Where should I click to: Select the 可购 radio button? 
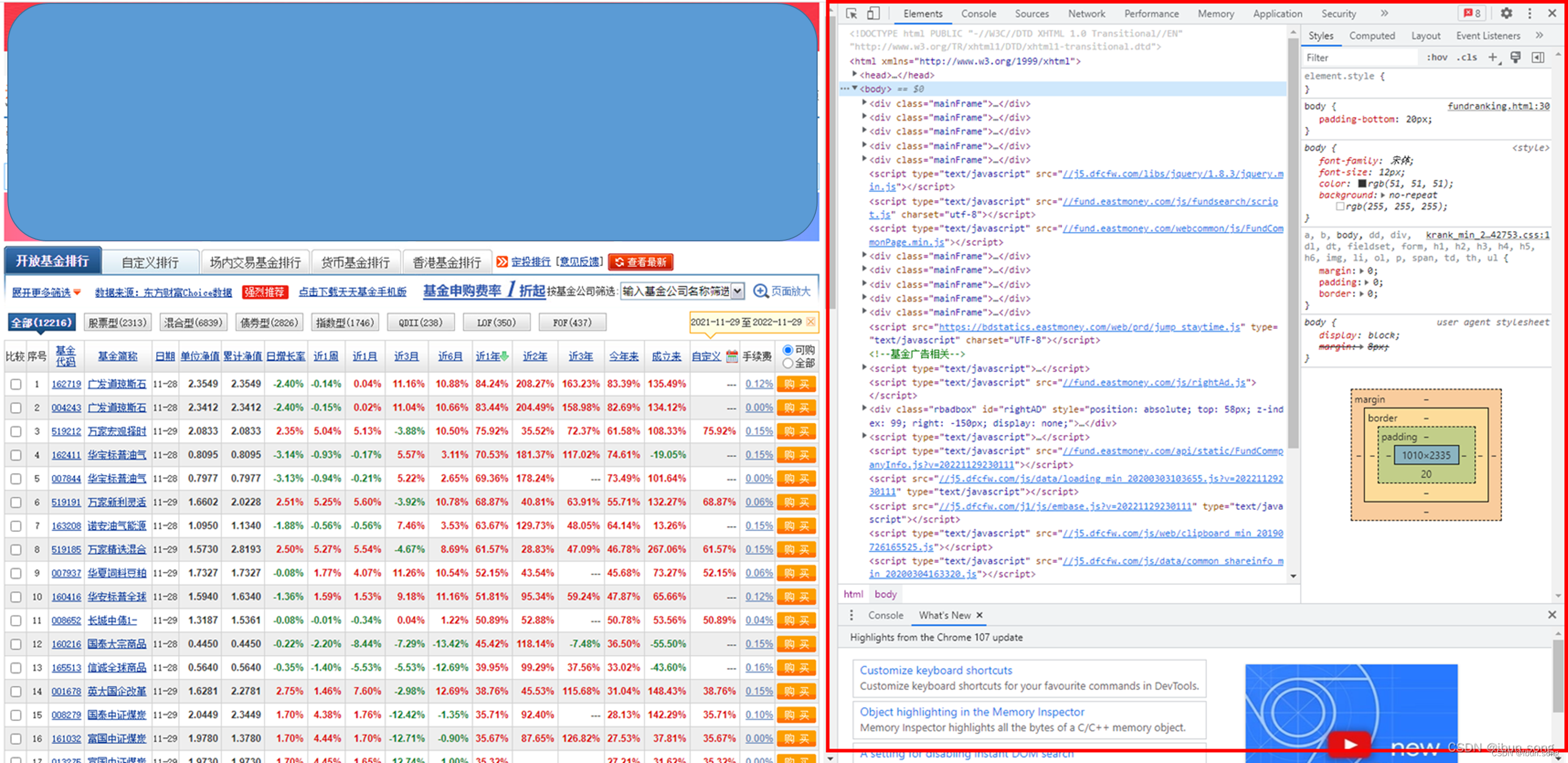click(788, 350)
